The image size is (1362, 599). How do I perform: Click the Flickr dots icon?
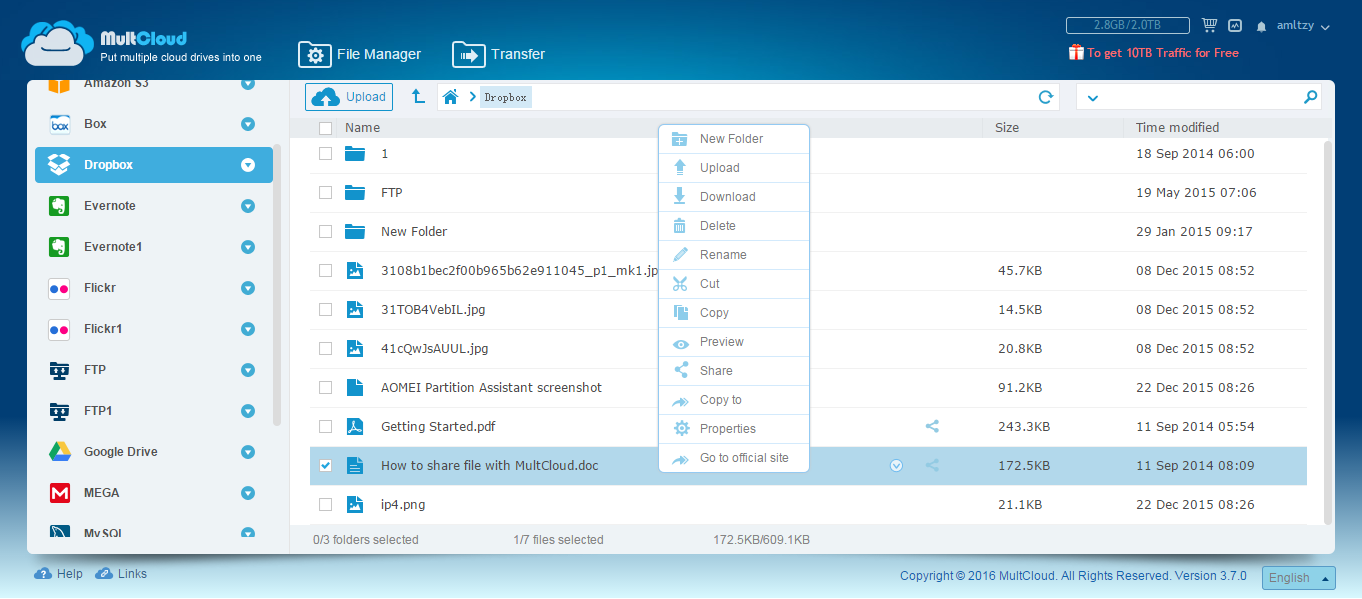coord(60,288)
